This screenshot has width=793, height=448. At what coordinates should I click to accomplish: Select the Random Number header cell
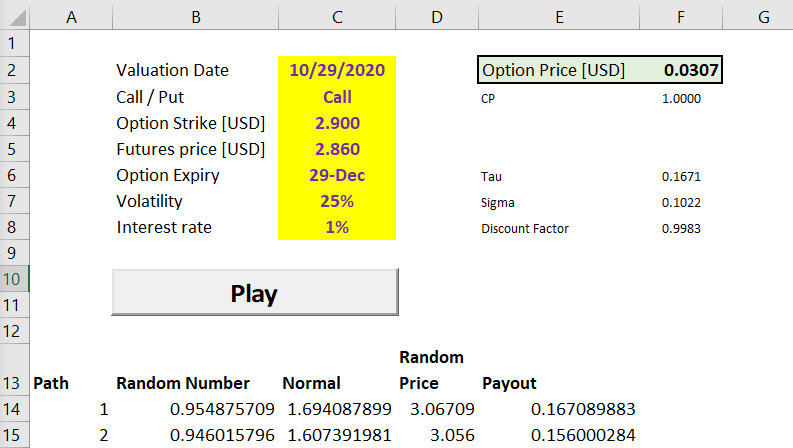(183, 383)
